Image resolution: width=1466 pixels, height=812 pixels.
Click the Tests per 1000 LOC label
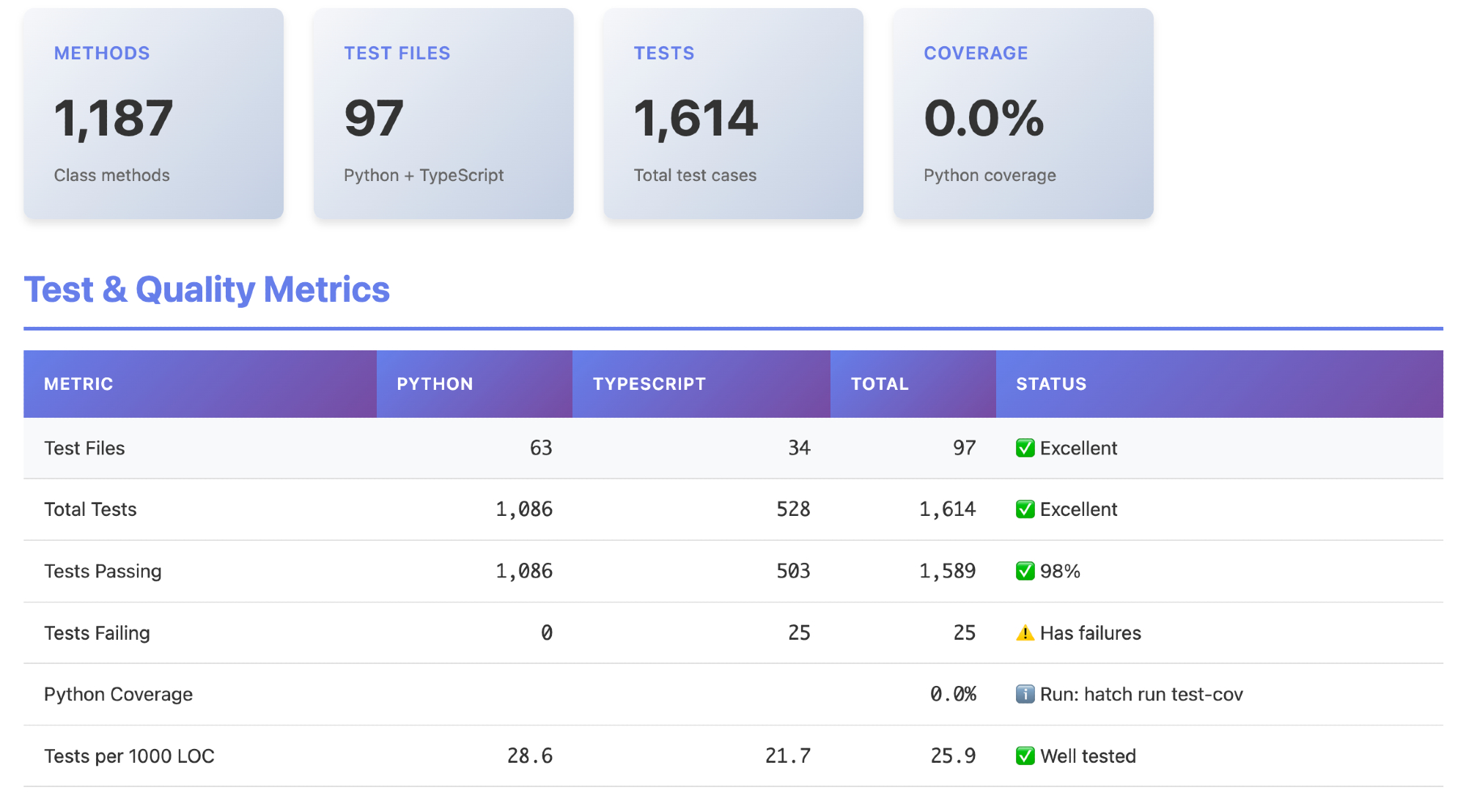[x=129, y=756]
